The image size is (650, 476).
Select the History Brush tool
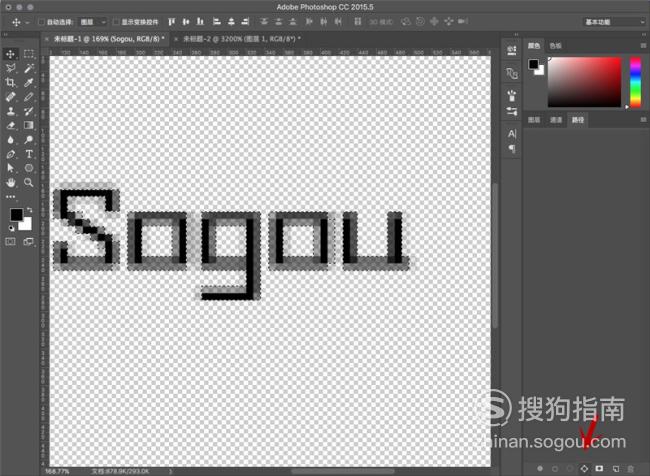pyautogui.click(x=29, y=111)
